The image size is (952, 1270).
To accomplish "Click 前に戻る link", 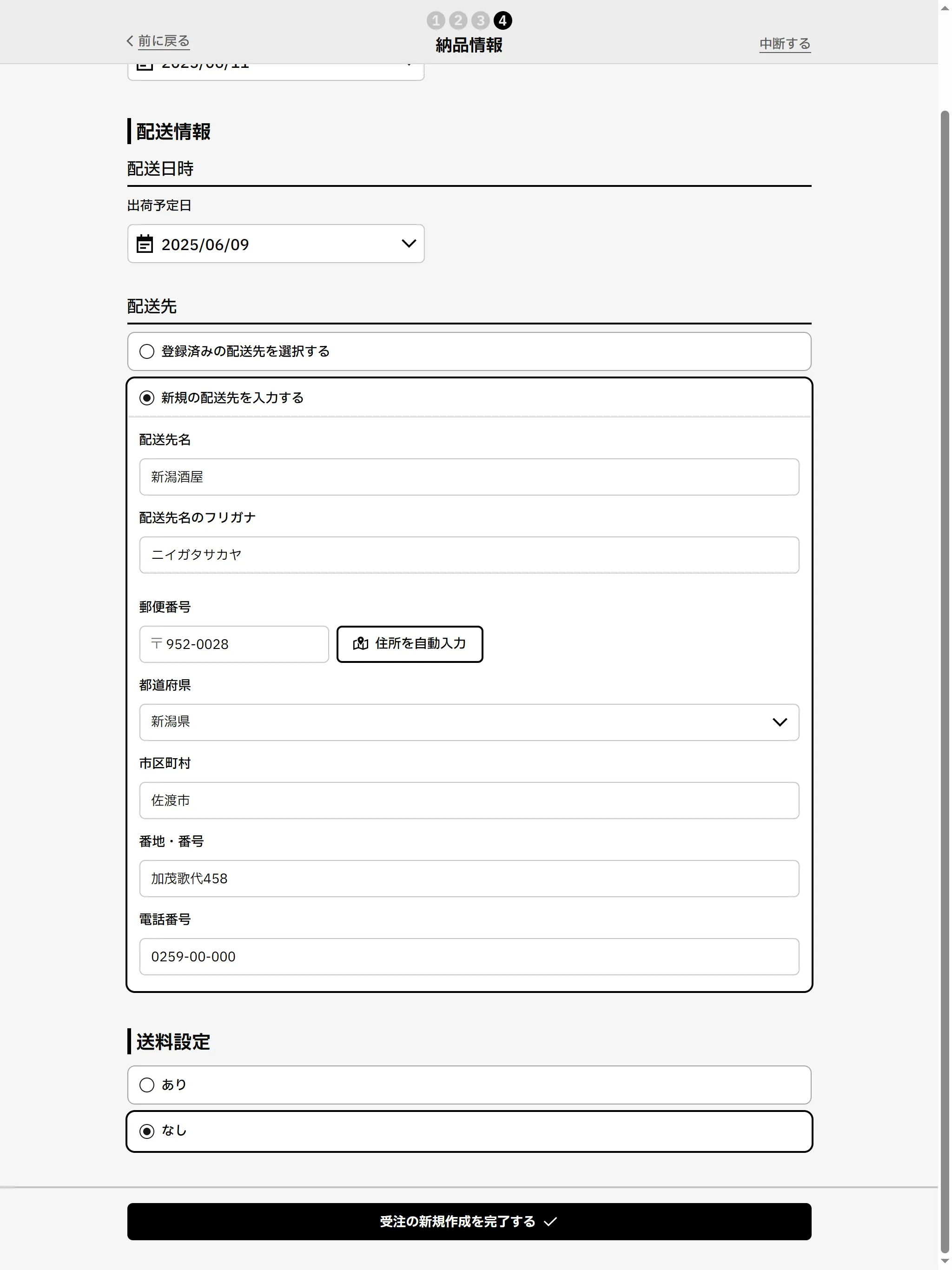I will pos(164,41).
